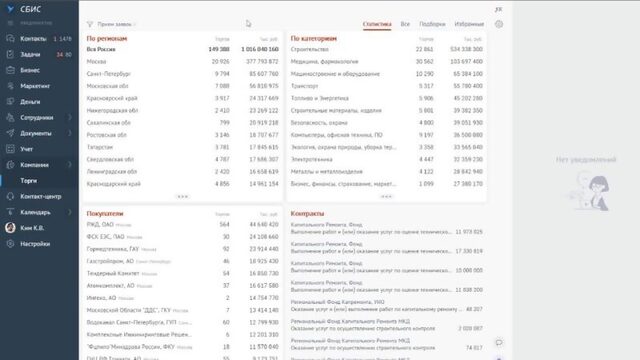Show more regions via the По регионам ellipsis
The width and height of the screenshot is (640, 360).
coord(182,197)
